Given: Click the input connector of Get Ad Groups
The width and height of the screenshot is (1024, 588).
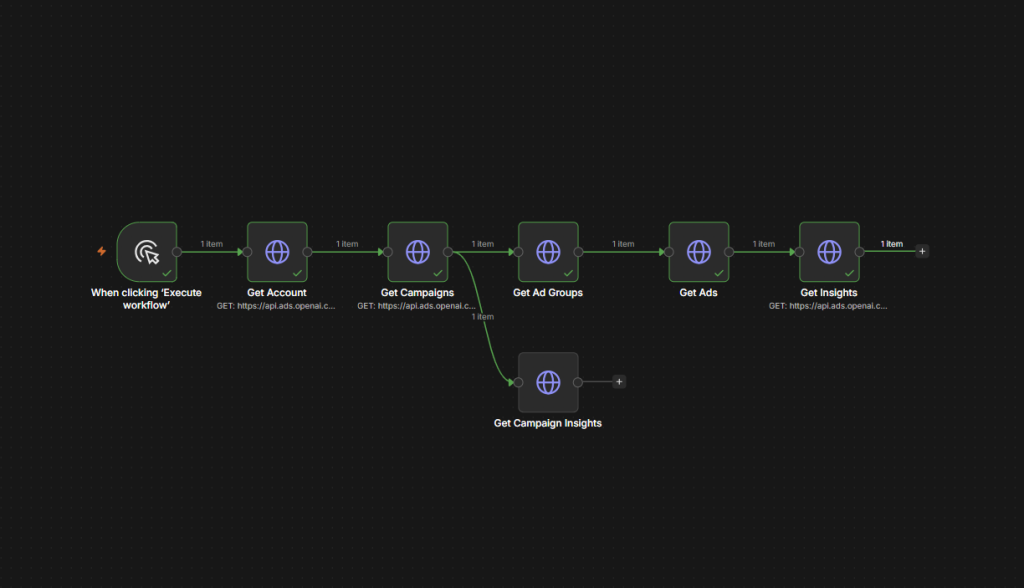Looking at the screenshot, I should coord(519,252).
